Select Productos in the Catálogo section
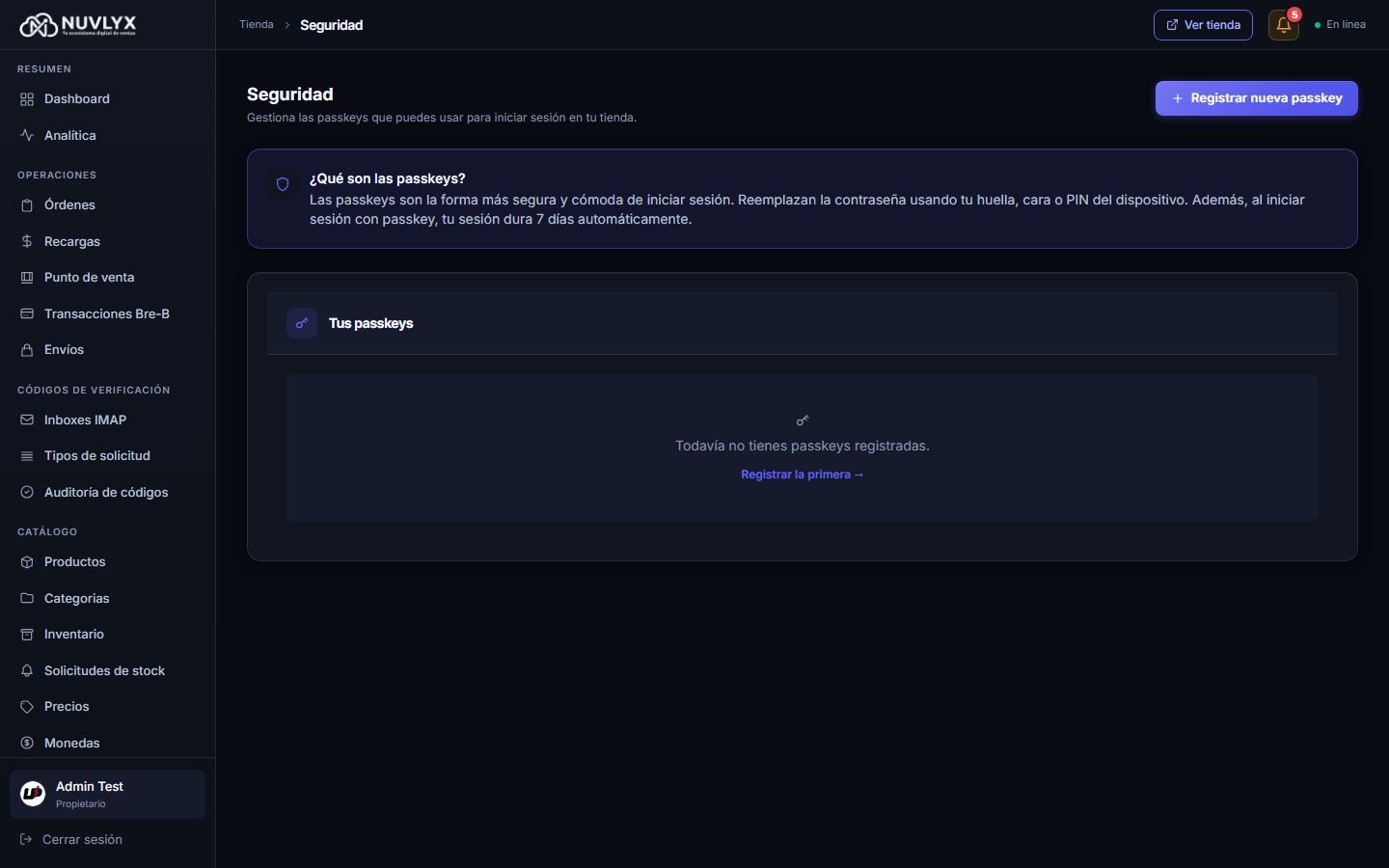The height and width of the screenshot is (868, 1389). click(x=107, y=562)
